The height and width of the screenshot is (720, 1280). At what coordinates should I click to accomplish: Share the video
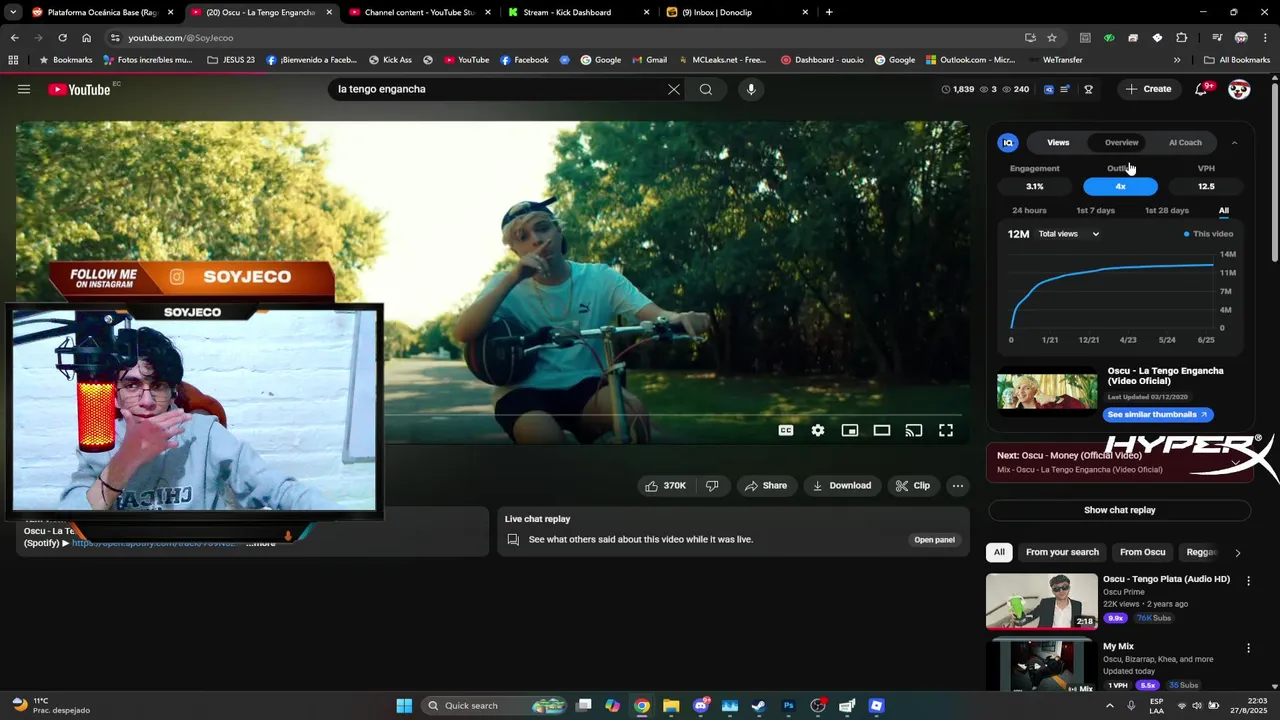click(765, 486)
